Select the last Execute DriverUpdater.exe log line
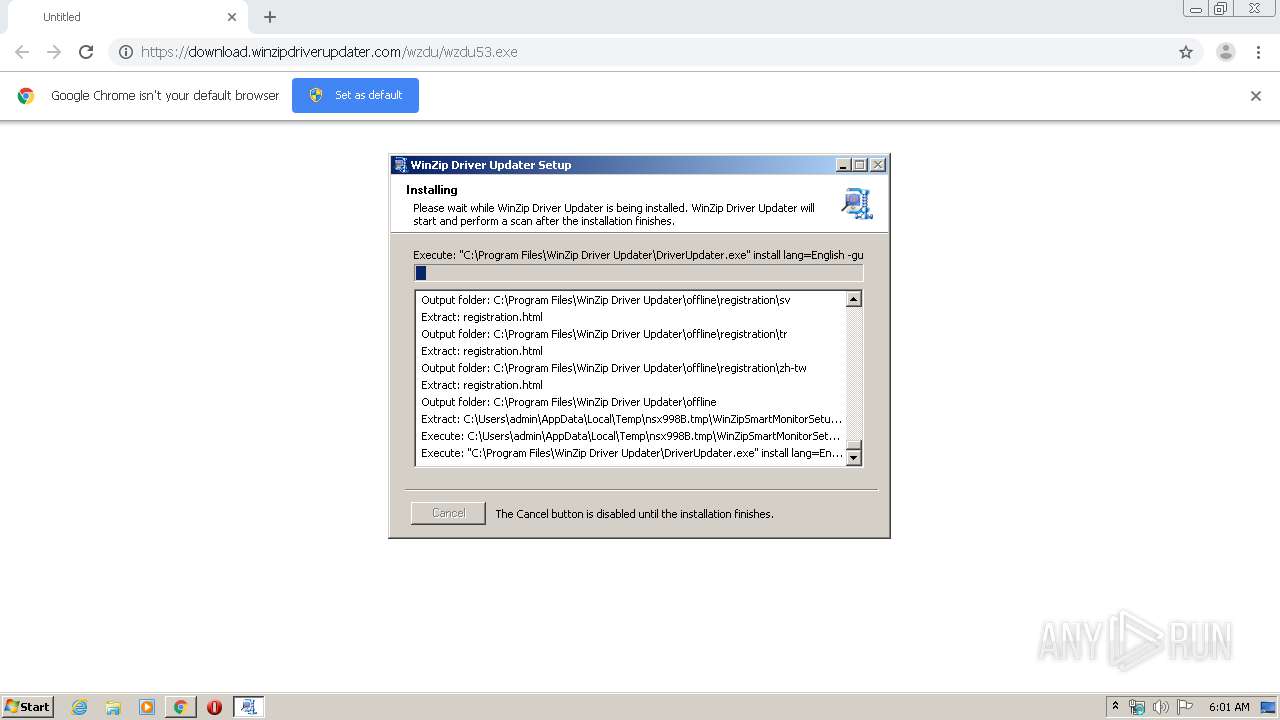 [x=631, y=453]
